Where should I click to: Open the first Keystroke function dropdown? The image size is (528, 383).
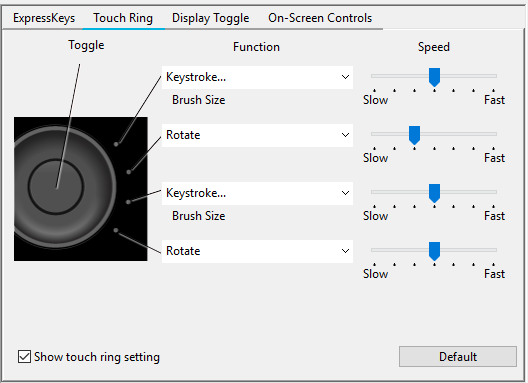(x=257, y=77)
